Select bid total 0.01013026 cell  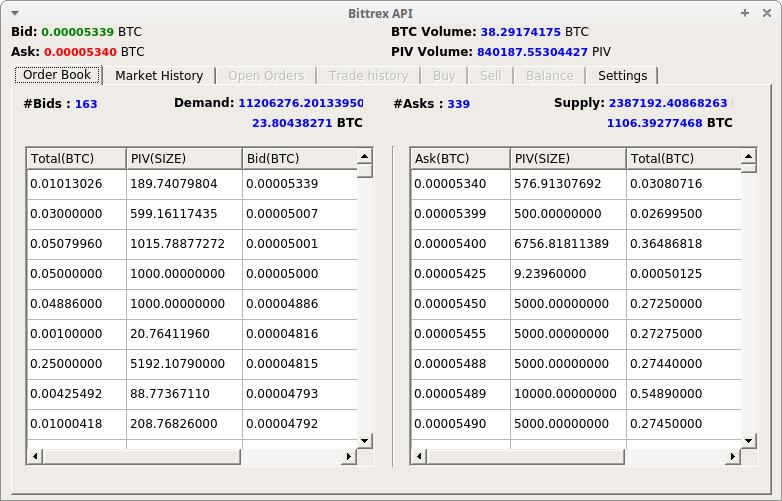[76, 184]
